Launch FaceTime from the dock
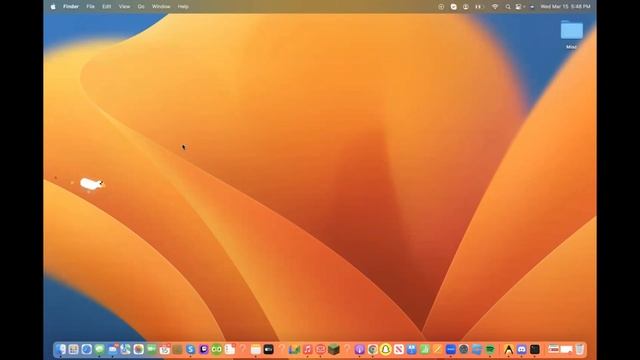 click(151, 349)
